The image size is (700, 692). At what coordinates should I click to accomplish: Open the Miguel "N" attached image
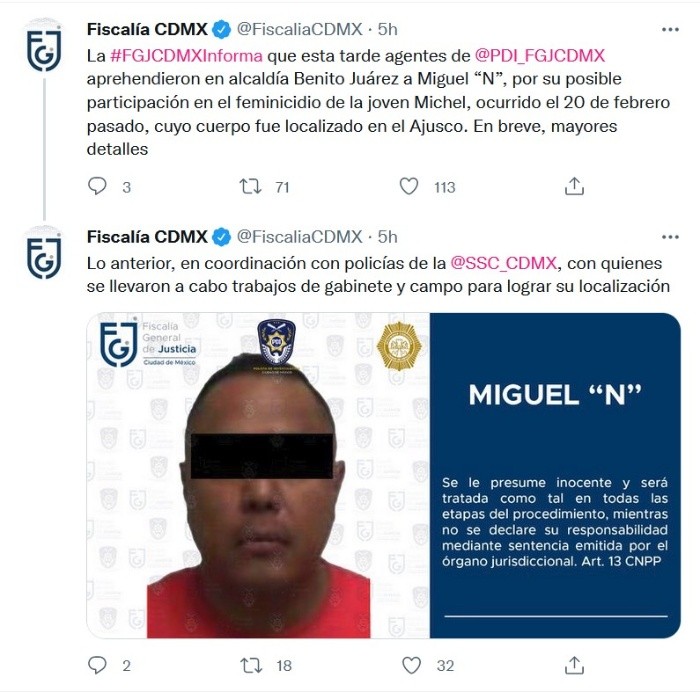(383, 475)
